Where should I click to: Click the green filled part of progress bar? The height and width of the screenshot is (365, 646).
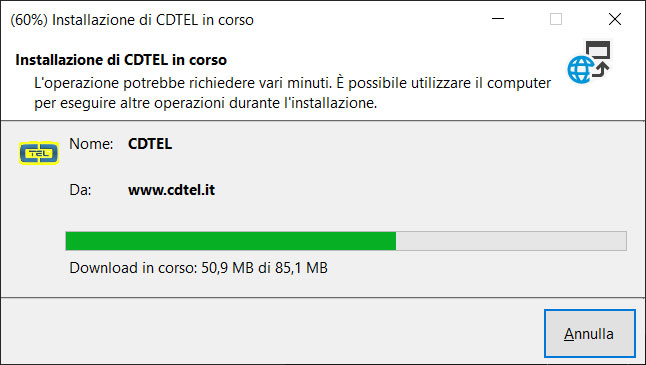pos(231,241)
